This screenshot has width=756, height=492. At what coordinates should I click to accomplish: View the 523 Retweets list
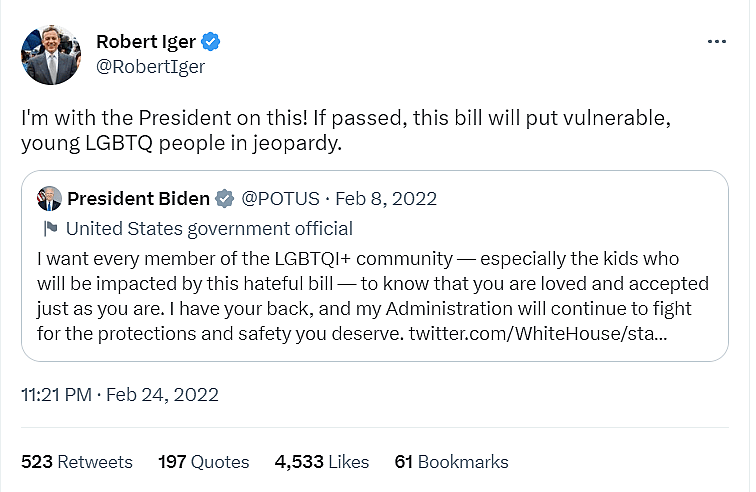(77, 462)
